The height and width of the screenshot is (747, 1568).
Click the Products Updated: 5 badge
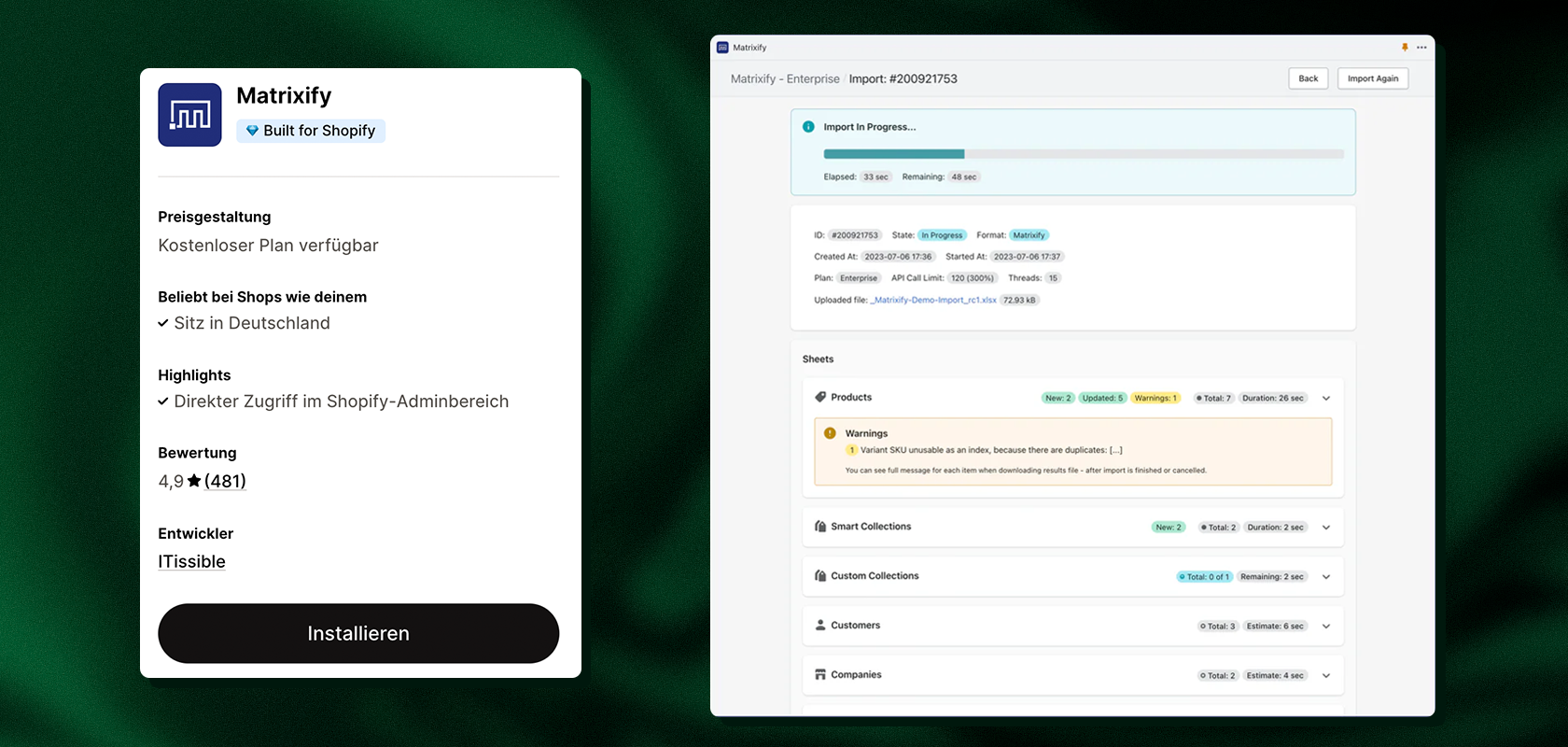coord(1102,398)
